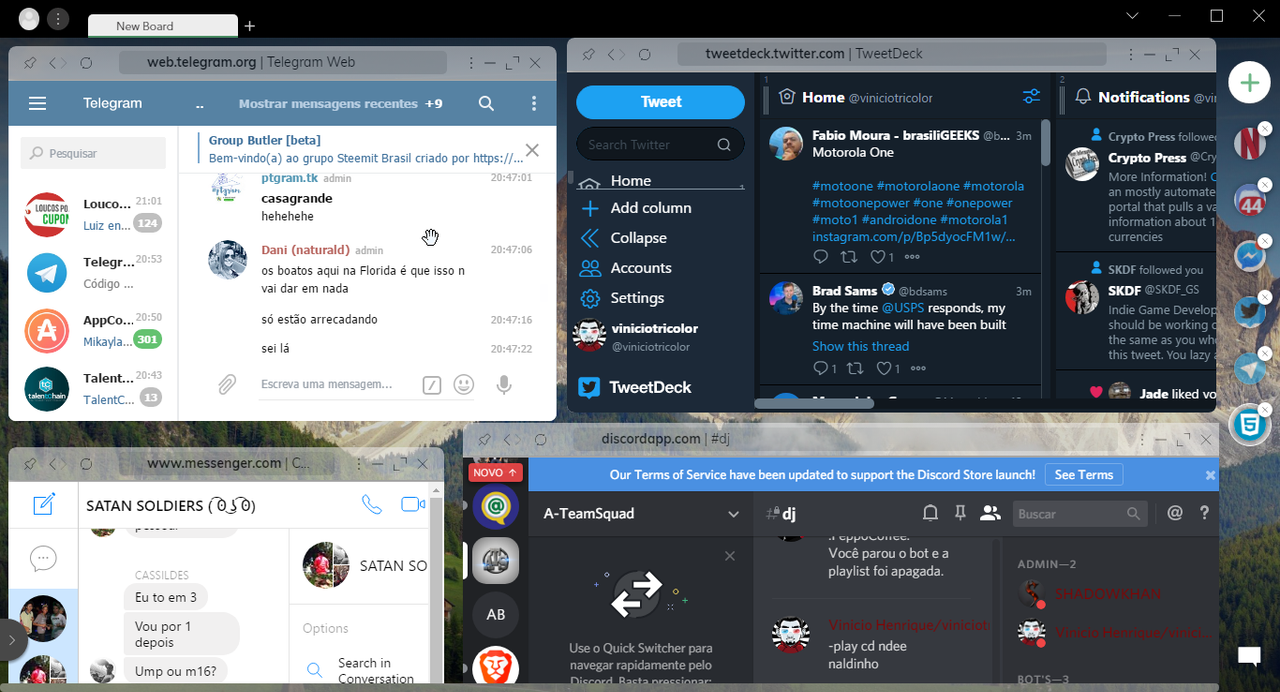Open browser tab list chevron at top
Screen dimensions: 1280x692
1132,15
